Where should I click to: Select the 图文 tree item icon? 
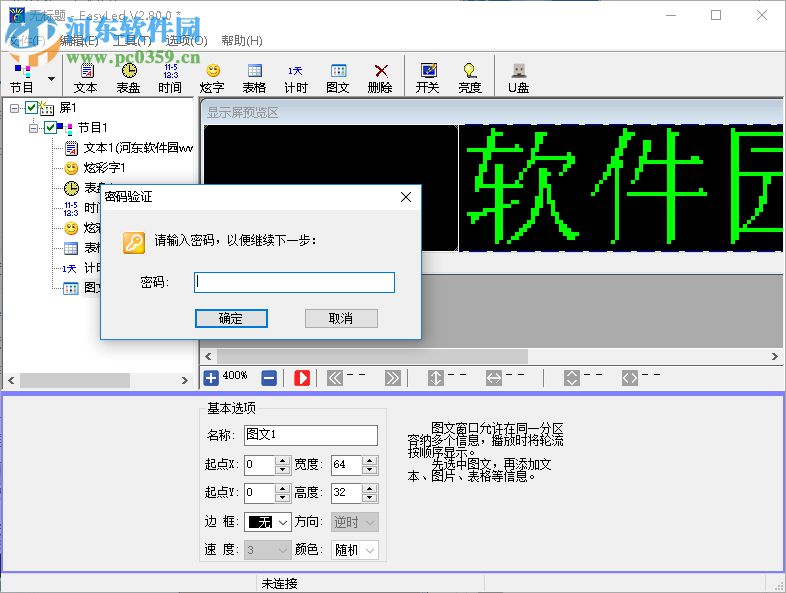pos(71,288)
